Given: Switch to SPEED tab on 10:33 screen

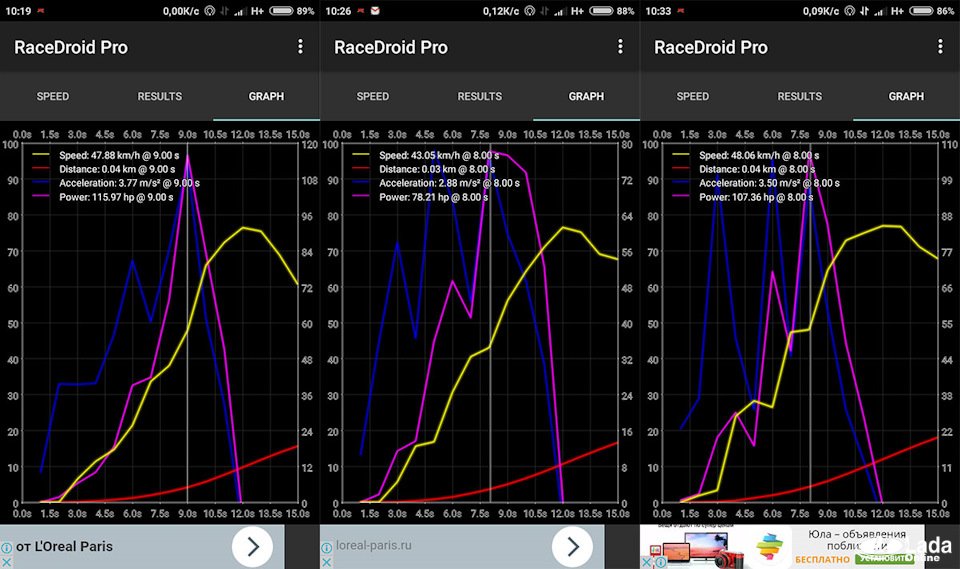Looking at the screenshot, I should pos(693,97).
